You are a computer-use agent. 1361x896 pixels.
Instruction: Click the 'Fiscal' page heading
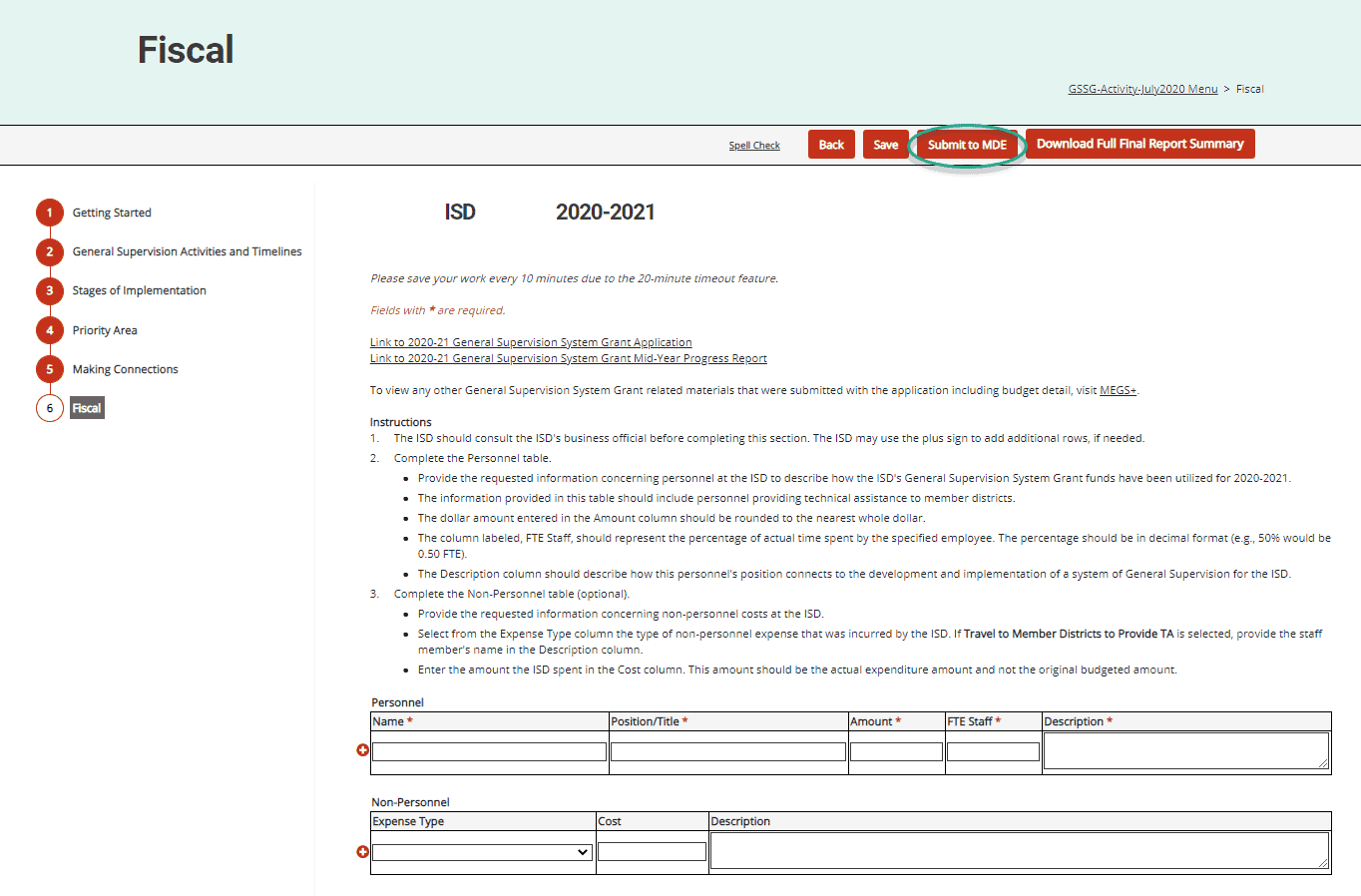(186, 50)
